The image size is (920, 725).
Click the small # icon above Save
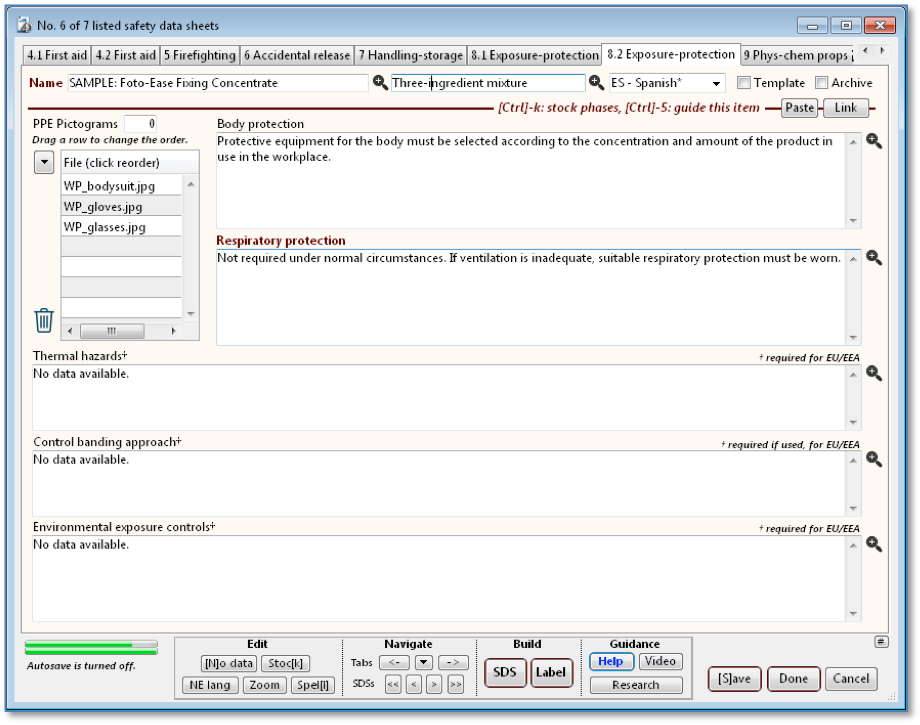coord(881,642)
